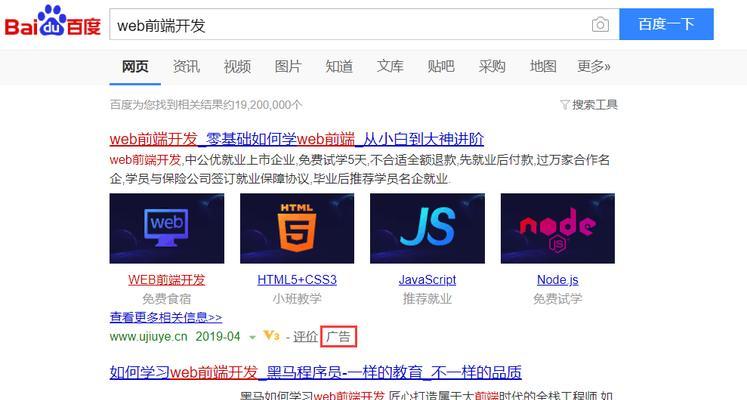The height and width of the screenshot is (400, 747).
Task: Click the HTML5 shield thumbnail
Action: (297, 228)
